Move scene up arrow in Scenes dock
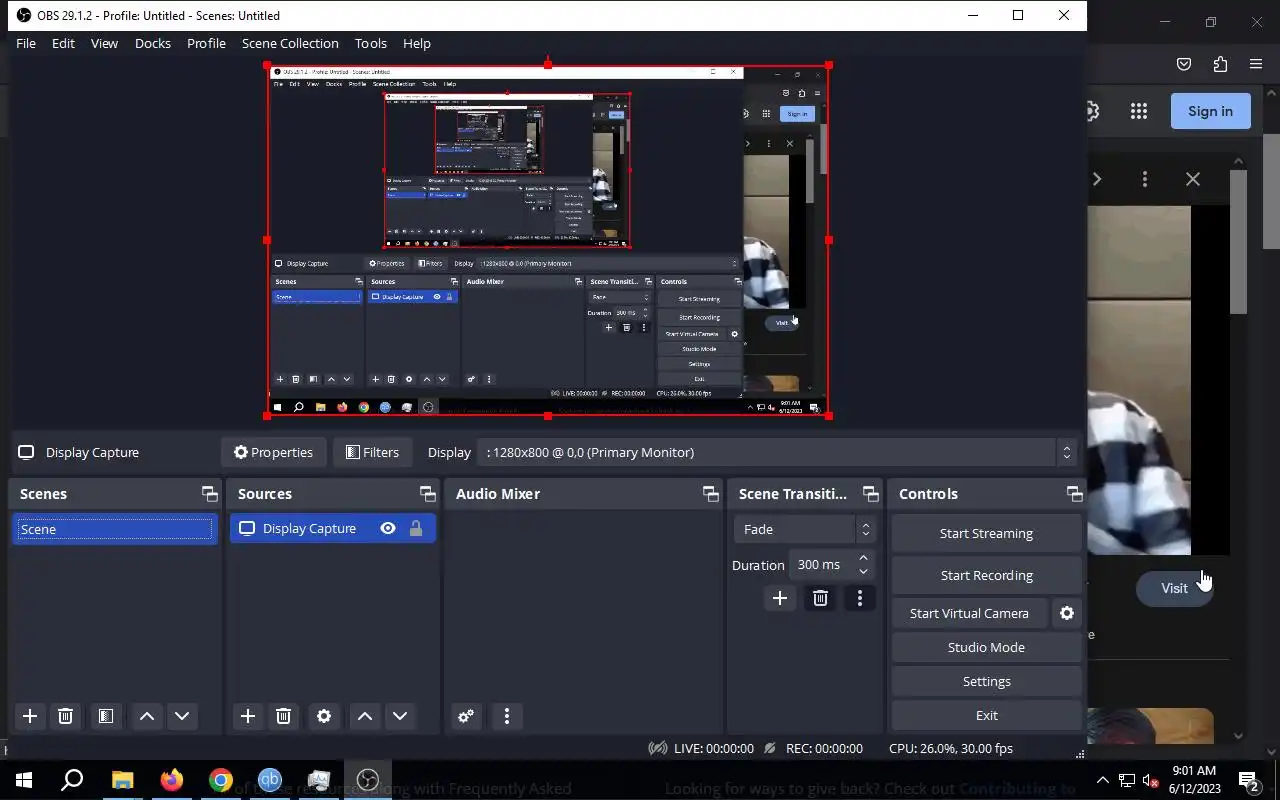This screenshot has height=800, width=1280. coord(147,716)
